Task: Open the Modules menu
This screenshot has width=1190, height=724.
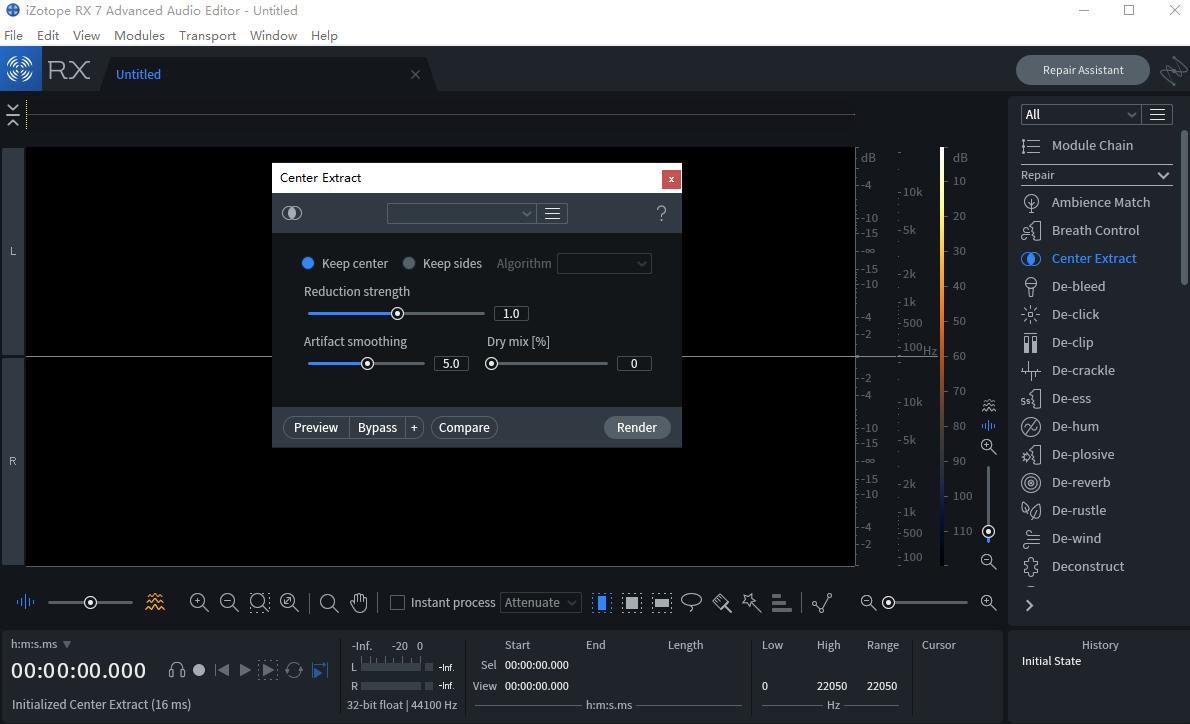Action: point(140,36)
